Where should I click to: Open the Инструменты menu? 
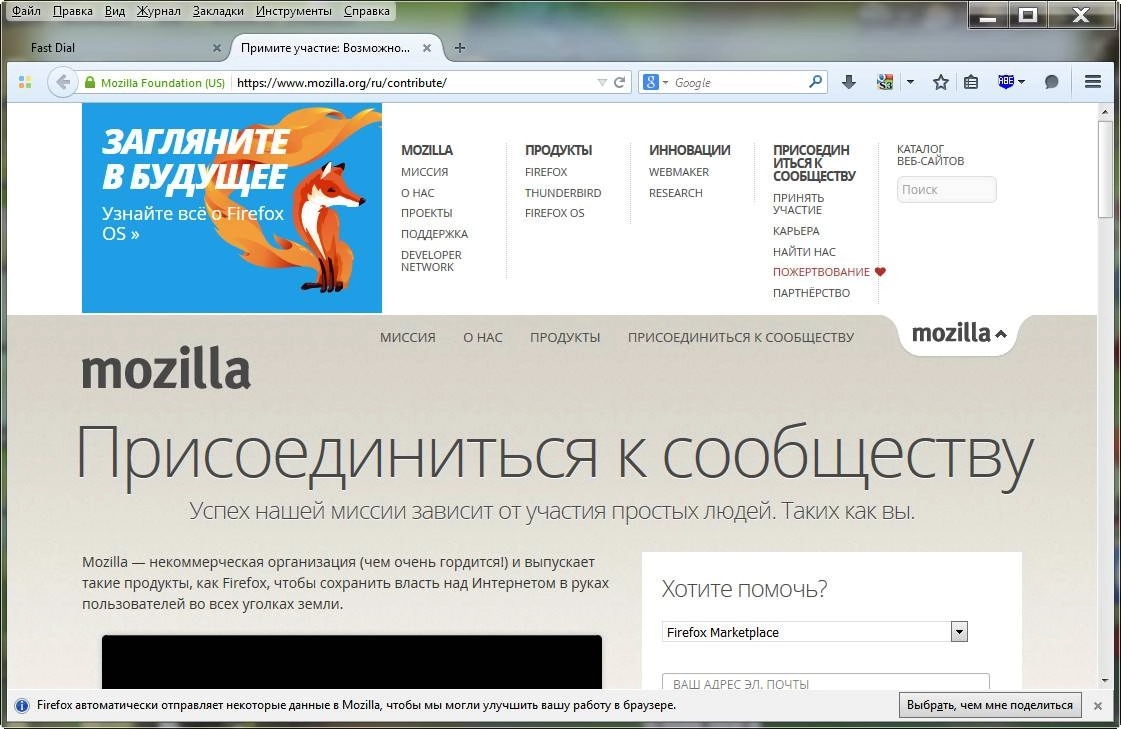pos(294,11)
